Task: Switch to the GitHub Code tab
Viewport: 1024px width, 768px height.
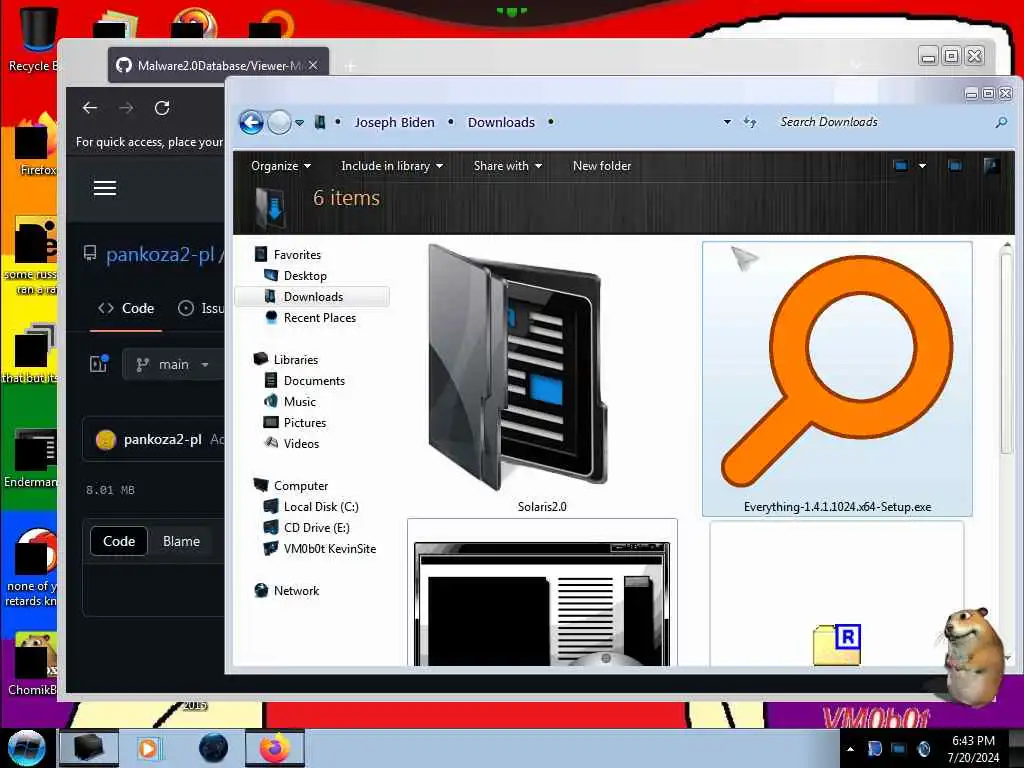Action: point(126,308)
